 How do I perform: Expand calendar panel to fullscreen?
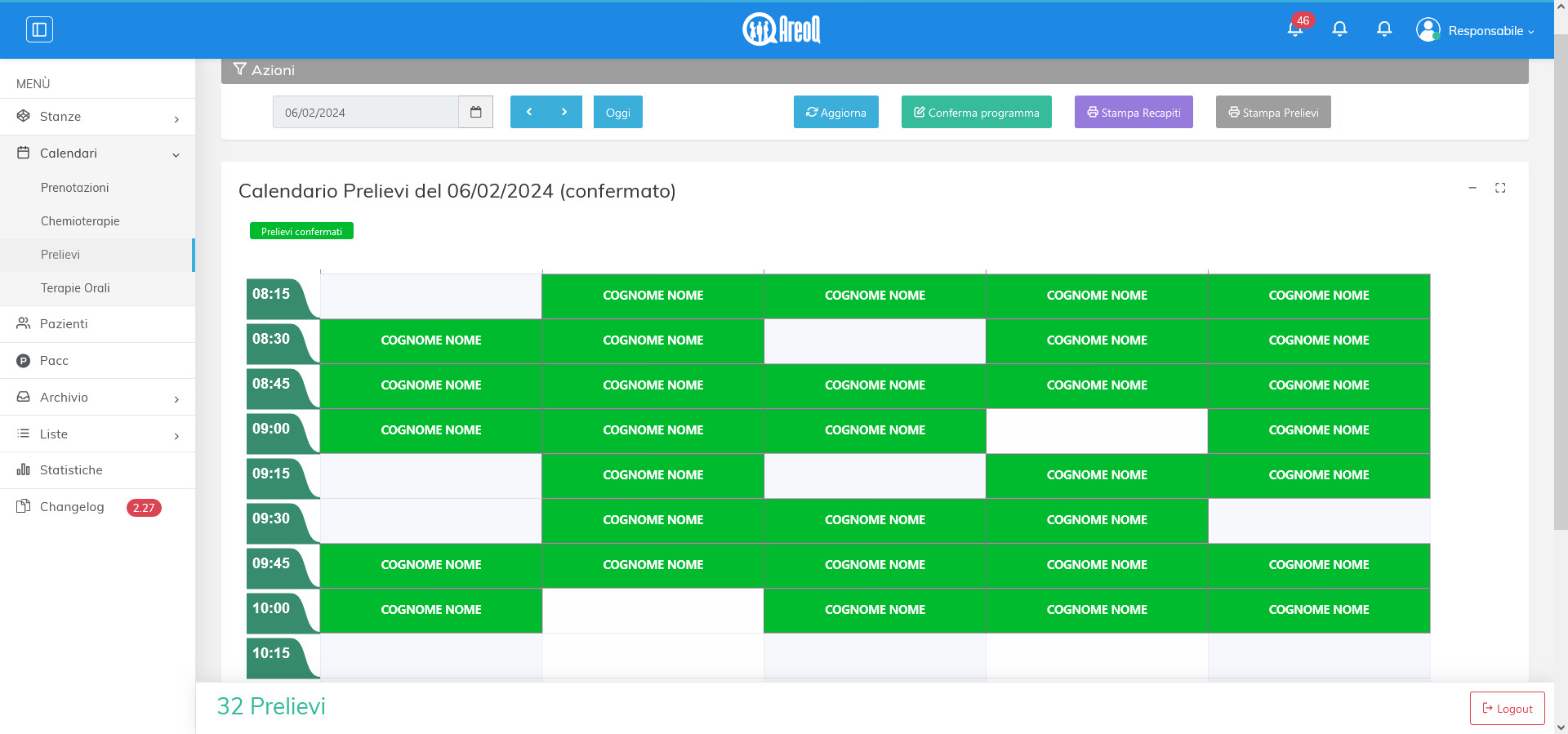1500,188
